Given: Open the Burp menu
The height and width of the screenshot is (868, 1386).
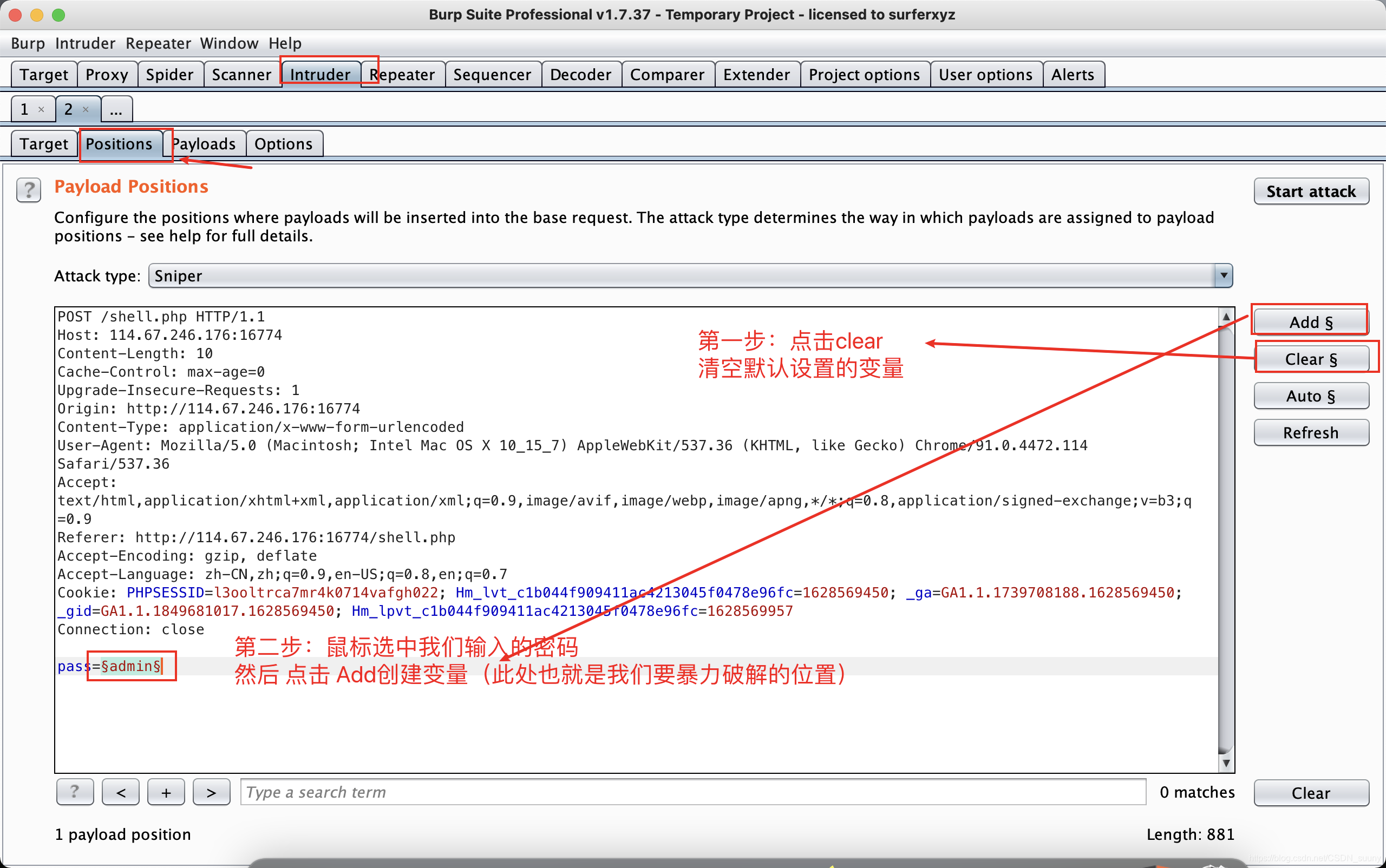Looking at the screenshot, I should [x=28, y=43].
